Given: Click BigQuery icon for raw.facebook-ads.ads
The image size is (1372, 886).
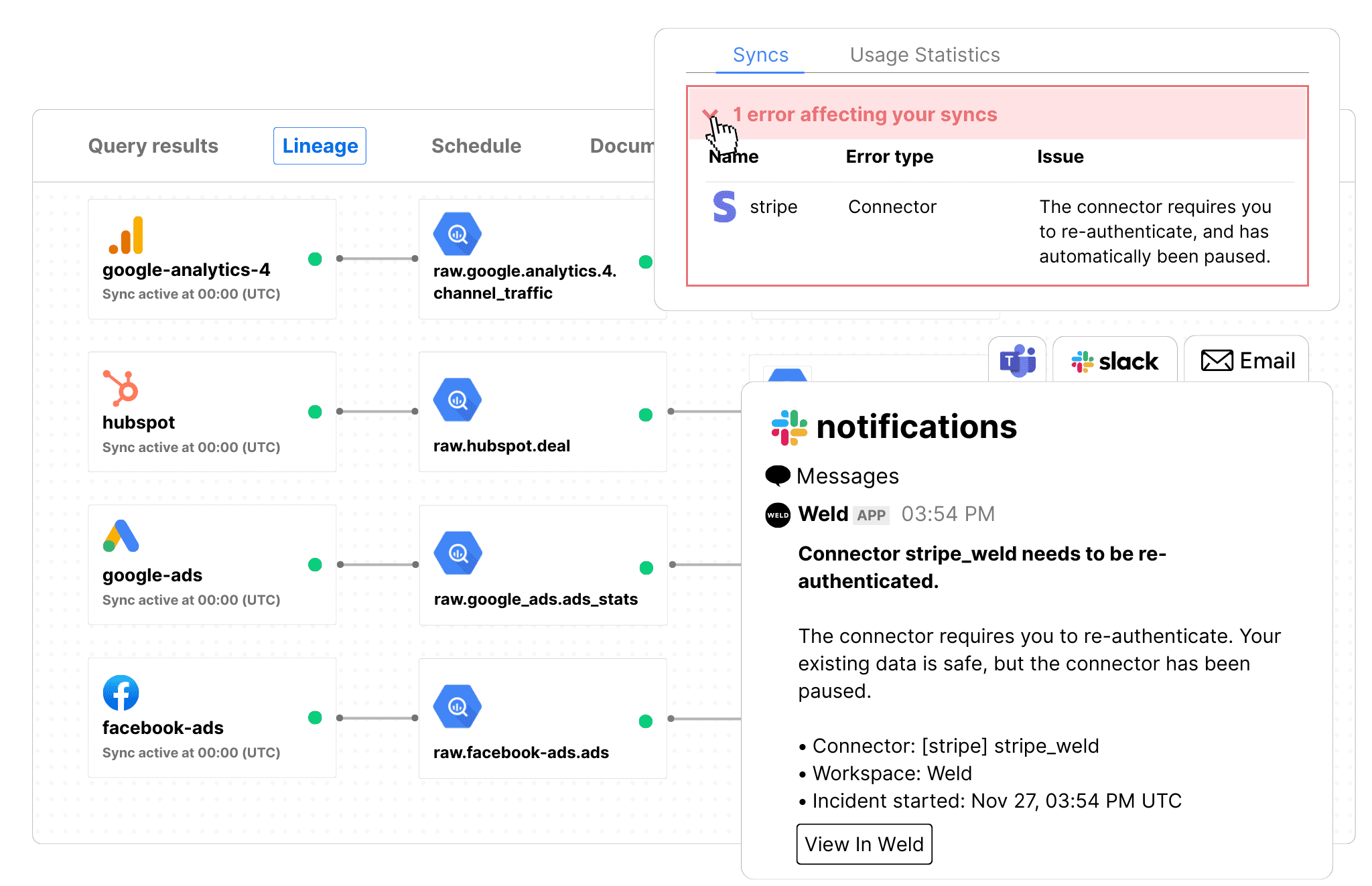Looking at the screenshot, I should click(458, 707).
